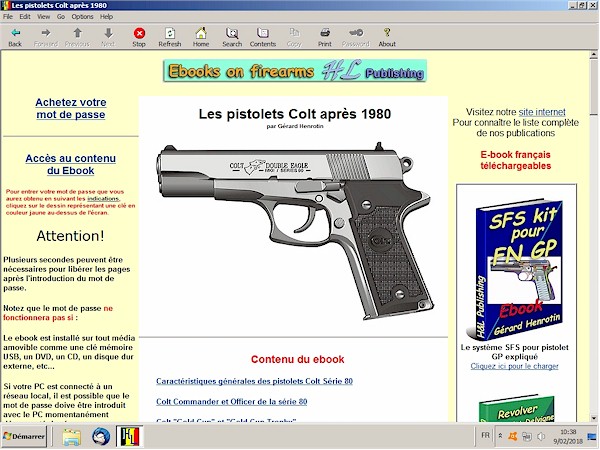Open 'Caractéristiques générales des pistolets Colt Série 80'

[x=254, y=381]
